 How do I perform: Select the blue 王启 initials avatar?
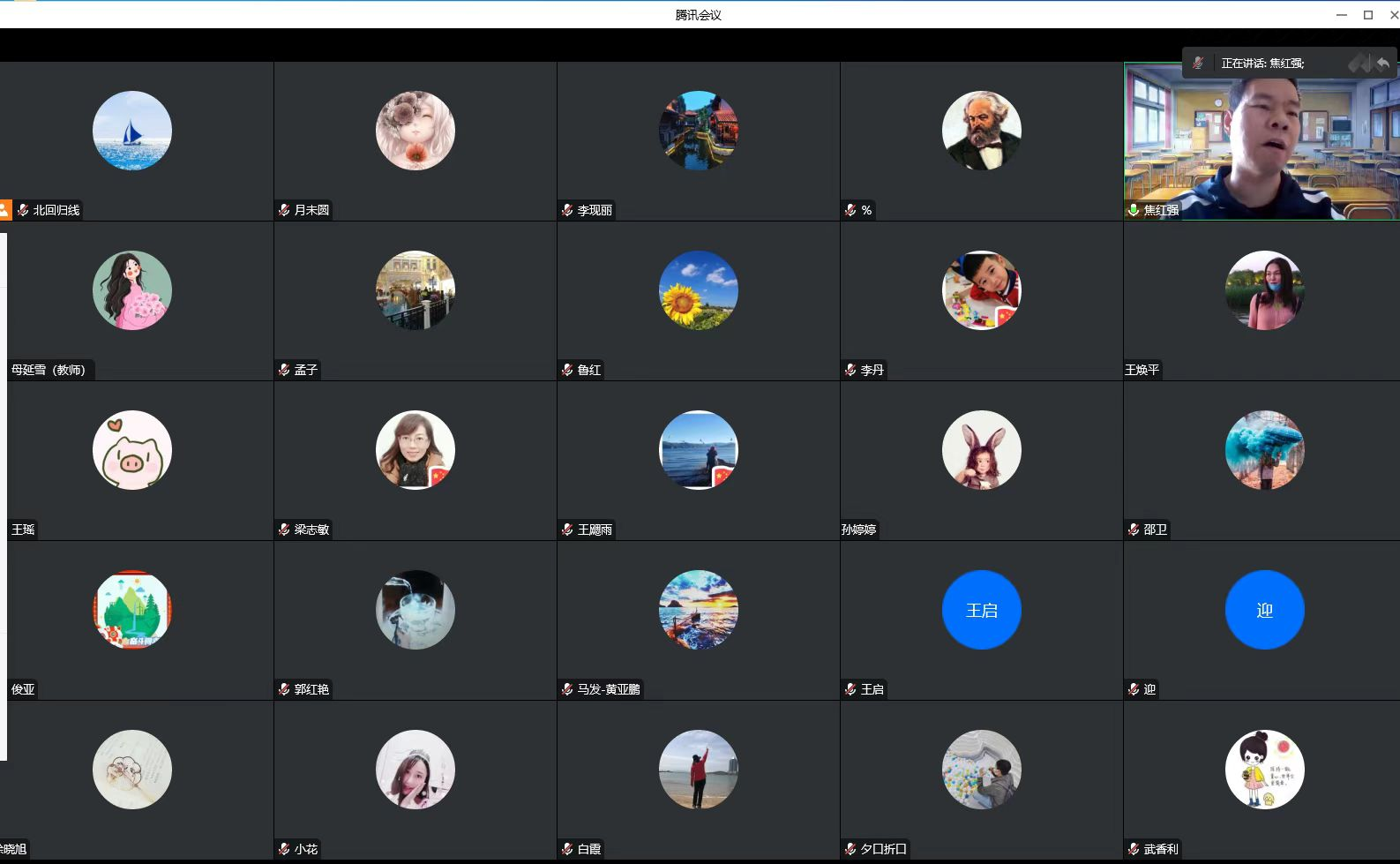click(x=981, y=610)
